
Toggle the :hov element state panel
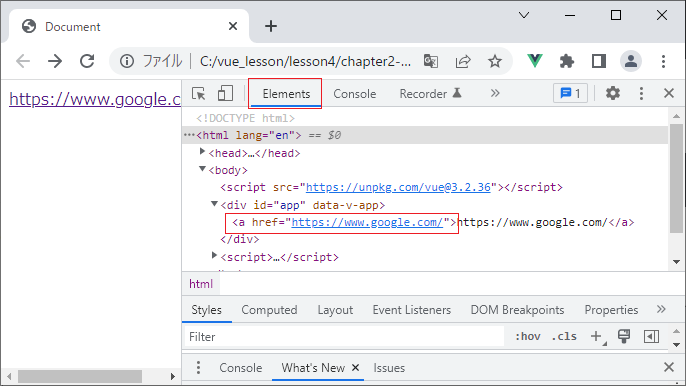(x=528, y=337)
